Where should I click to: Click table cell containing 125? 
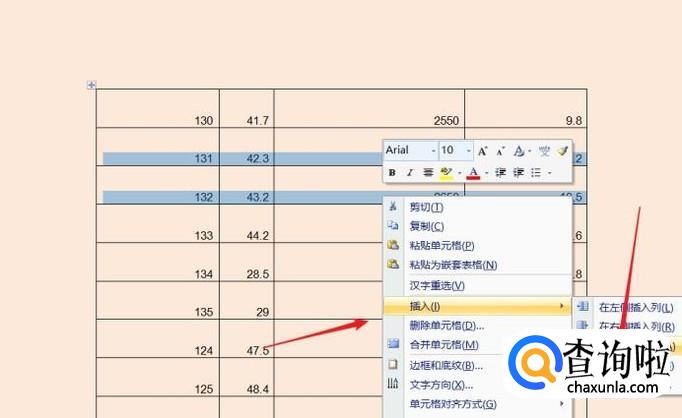[158, 377]
